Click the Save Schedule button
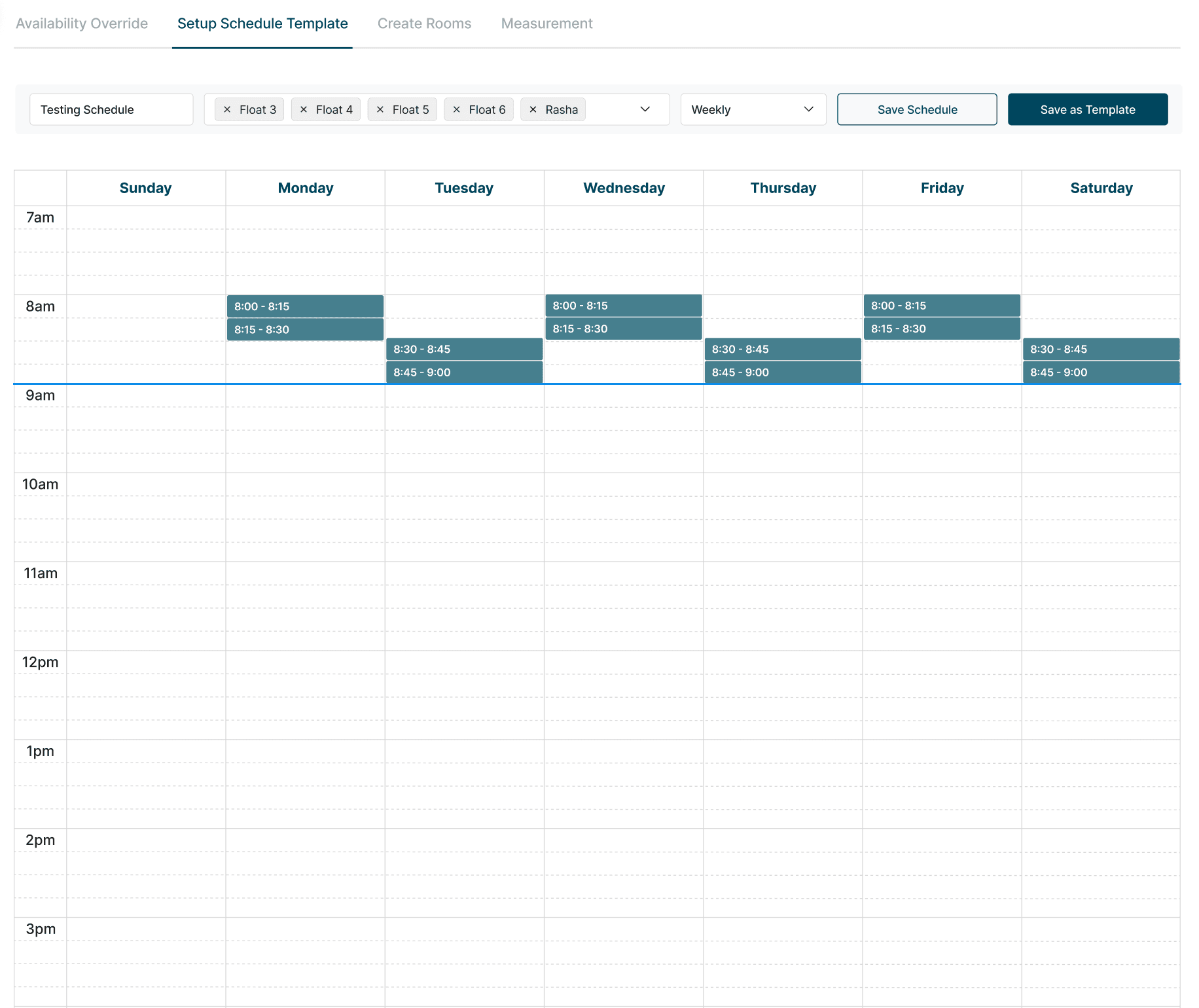Screen dimensions: 1199x1008 click(x=917, y=109)
